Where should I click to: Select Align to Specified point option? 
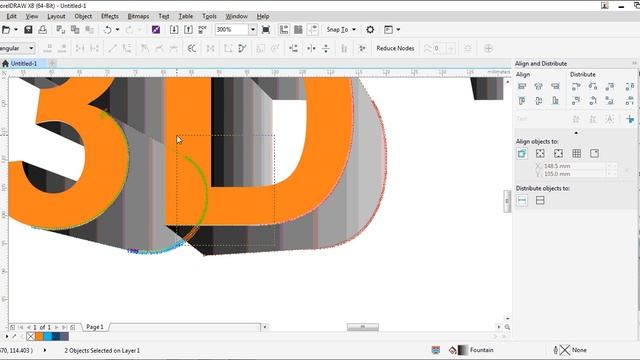click(x=594, y=153)
